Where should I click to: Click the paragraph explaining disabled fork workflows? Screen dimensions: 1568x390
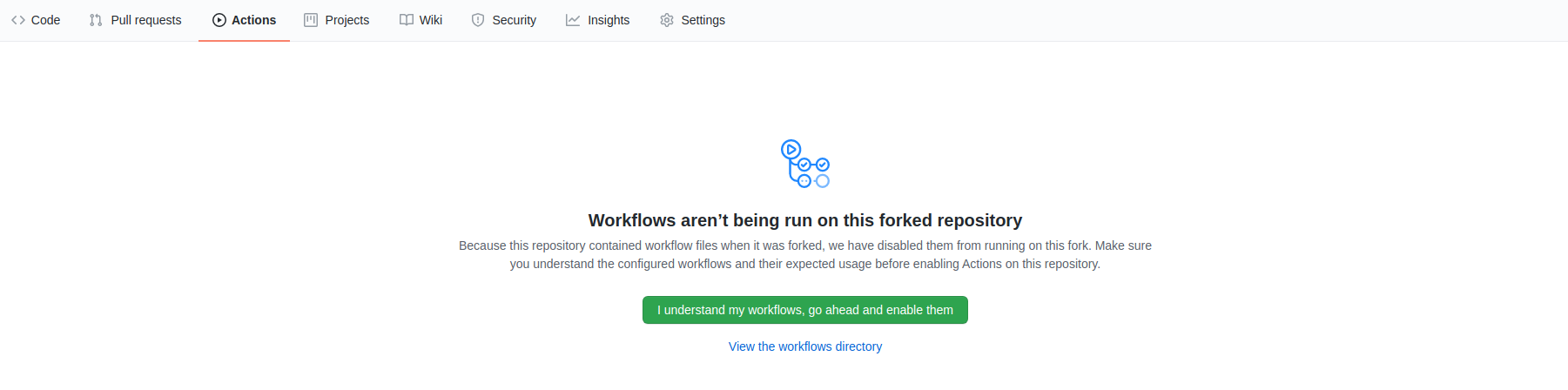pos(805,255)
